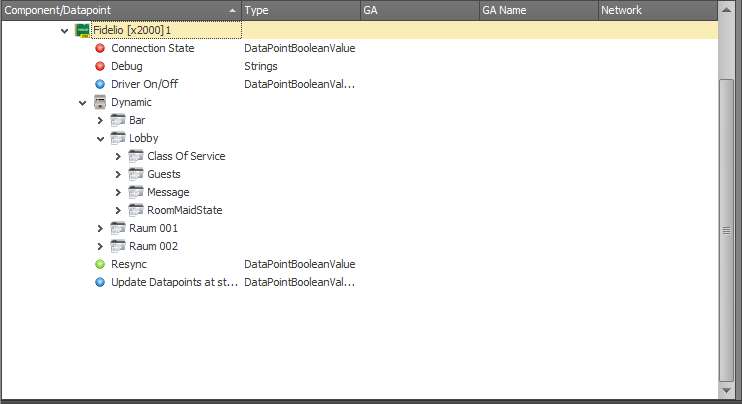Expand the RoomMaidState node
The image size is (742, 404).
118,210
